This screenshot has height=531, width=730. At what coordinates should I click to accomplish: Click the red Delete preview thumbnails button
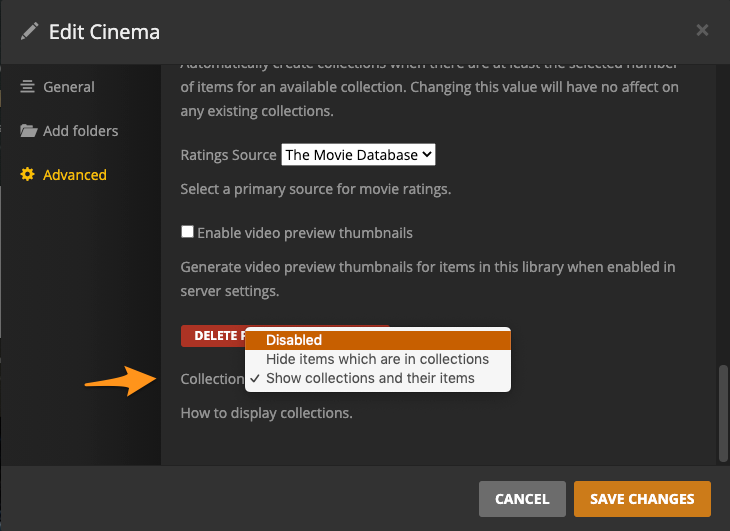[212, 336]
